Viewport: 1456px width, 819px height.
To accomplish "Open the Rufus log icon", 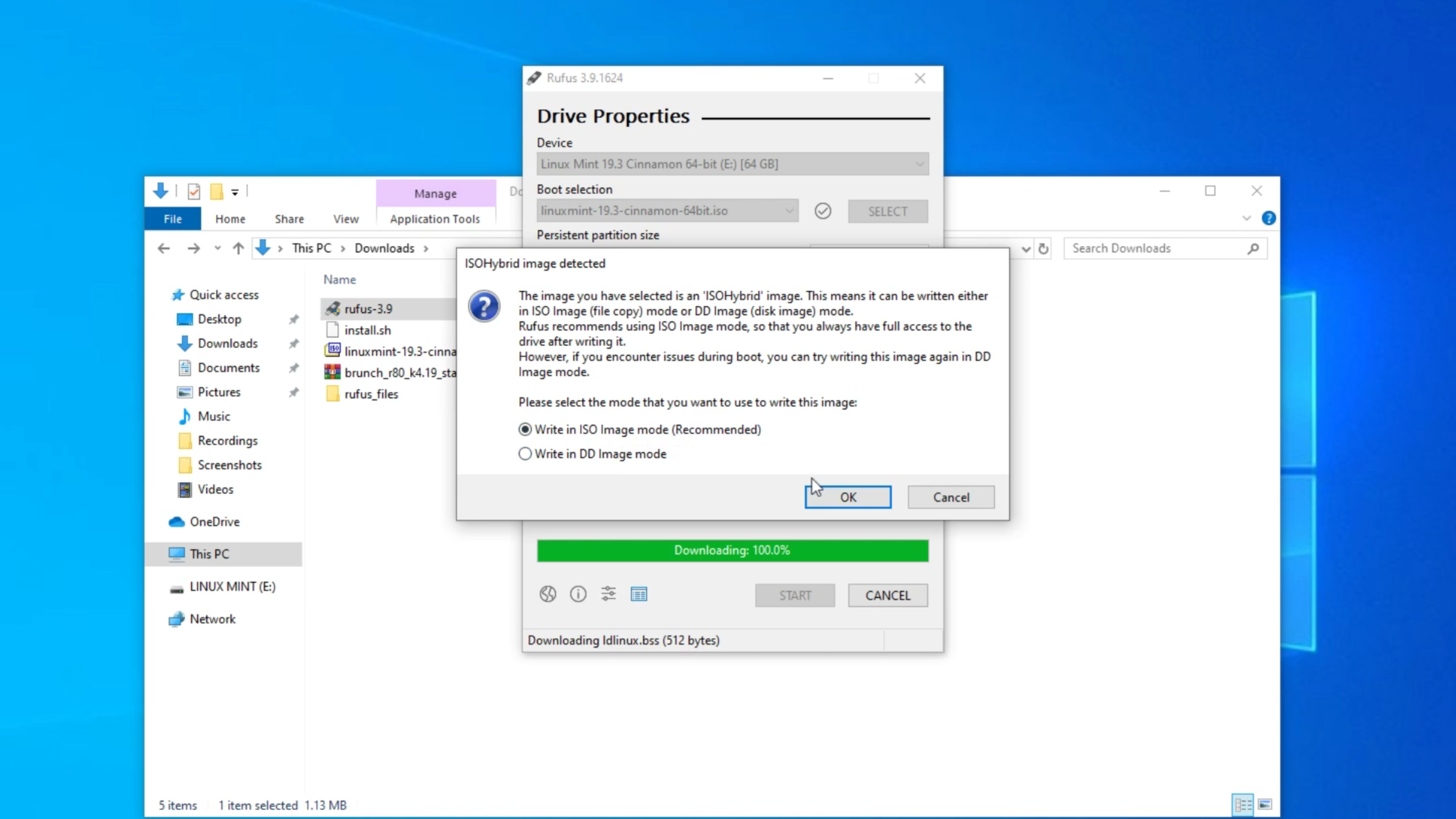I will point(639,594).
